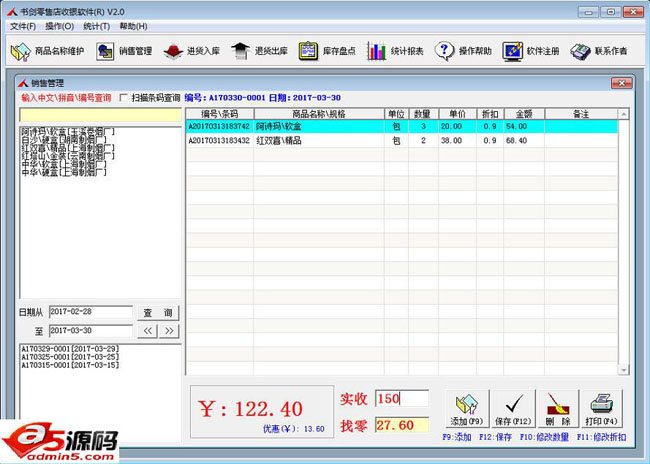Open the 销售管理 toolbar icon
650x464 pixels.
[124, 51]
